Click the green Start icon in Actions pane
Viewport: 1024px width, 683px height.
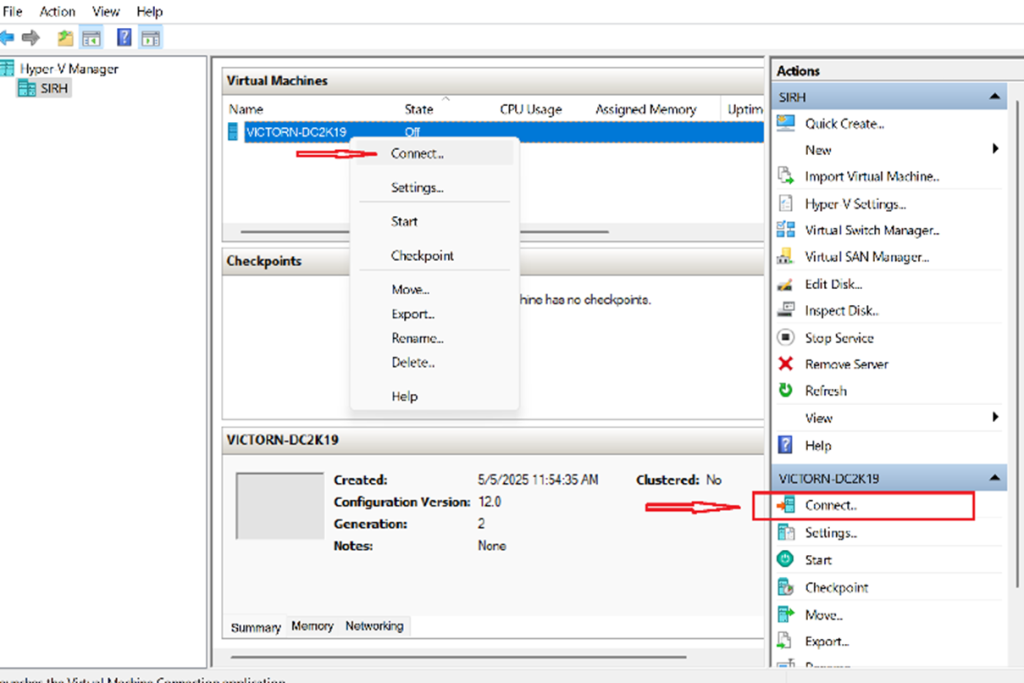tap(785, 559)
